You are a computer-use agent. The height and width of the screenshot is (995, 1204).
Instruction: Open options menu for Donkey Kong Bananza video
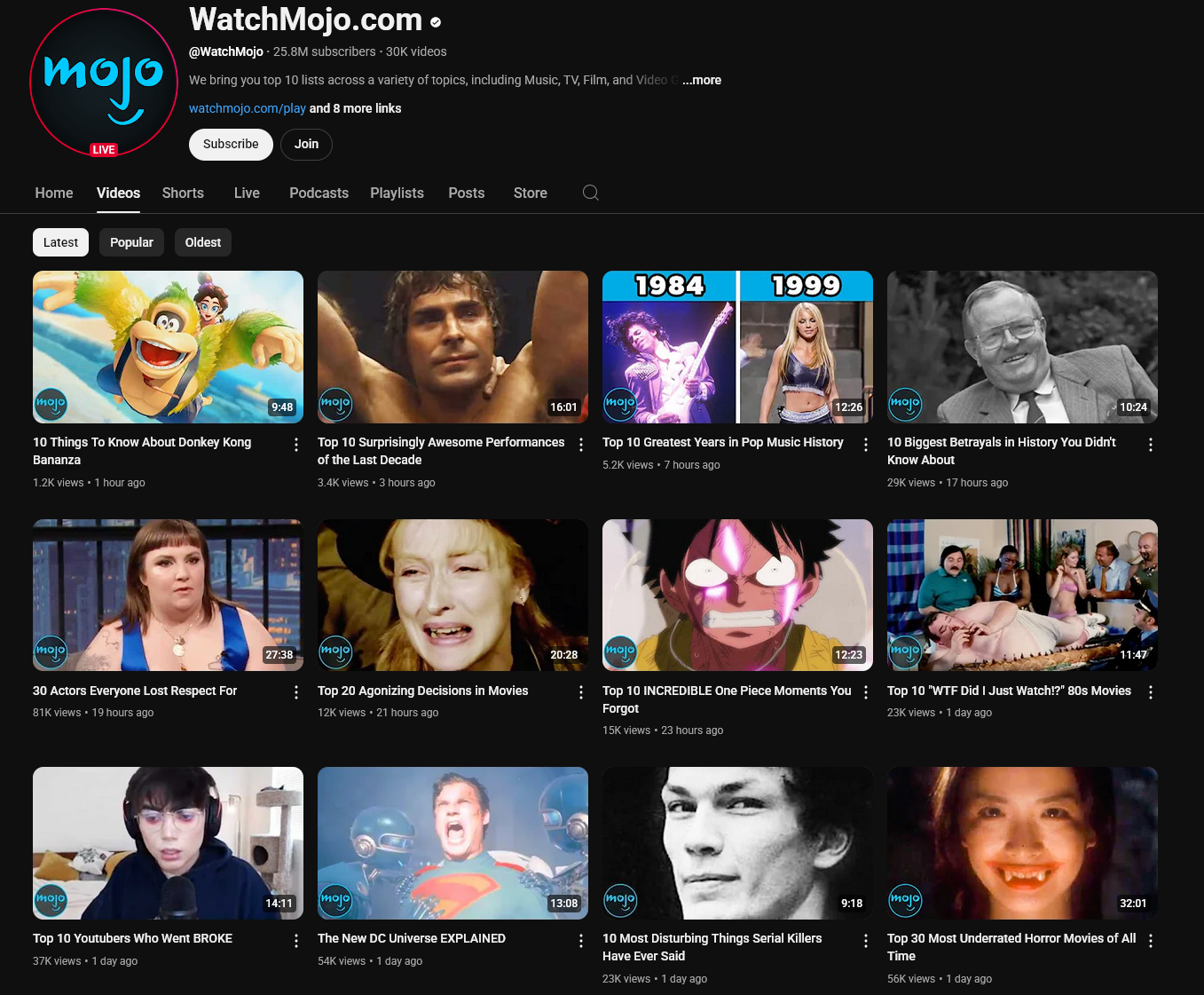(x=296, y=445)
